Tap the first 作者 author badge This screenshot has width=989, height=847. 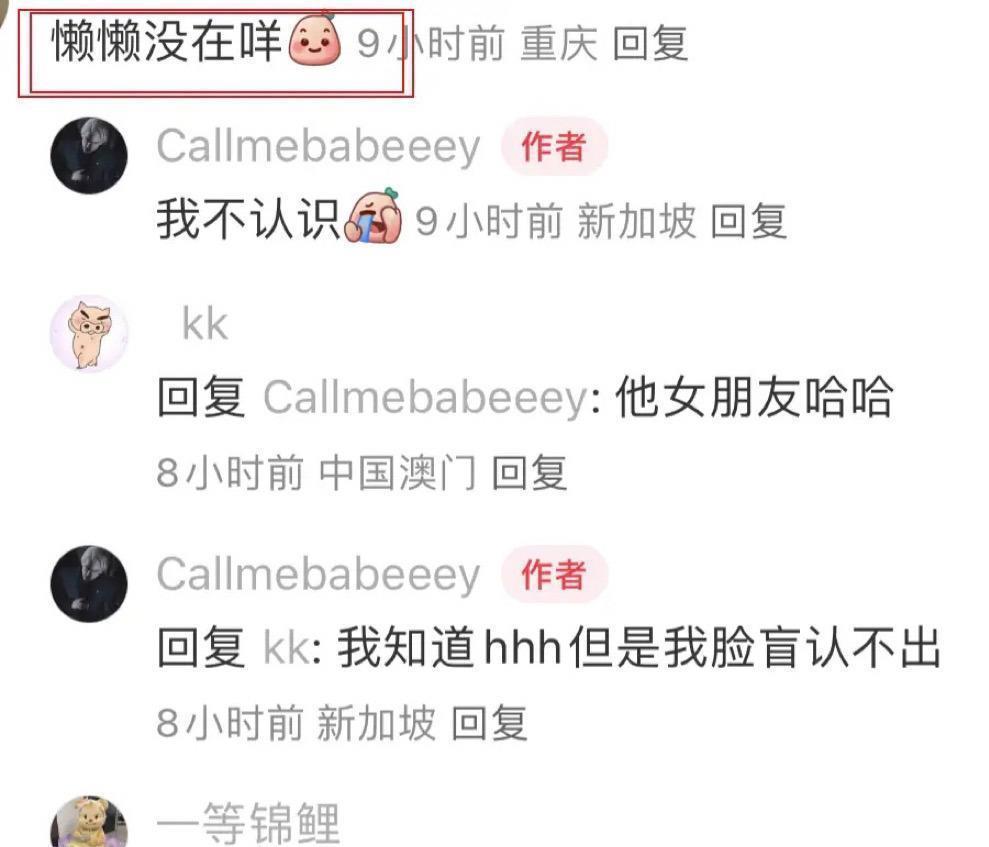click(554, 146)
